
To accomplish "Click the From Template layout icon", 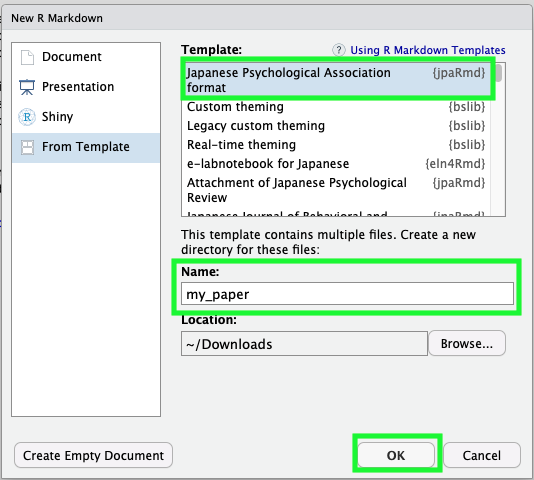I will [x=27, y=147].
